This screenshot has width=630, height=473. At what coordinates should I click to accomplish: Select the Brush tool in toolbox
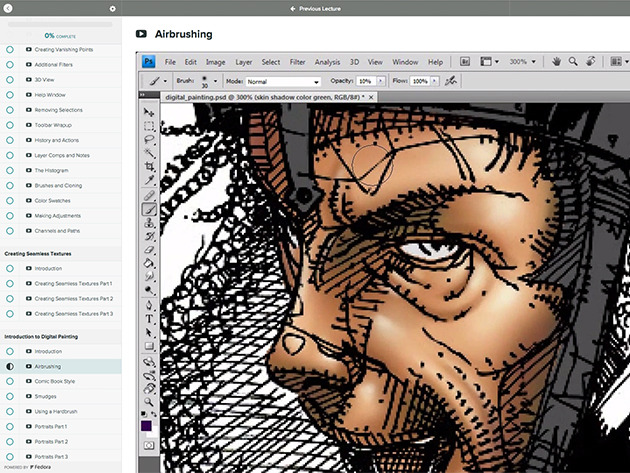[x=149, y=209]
